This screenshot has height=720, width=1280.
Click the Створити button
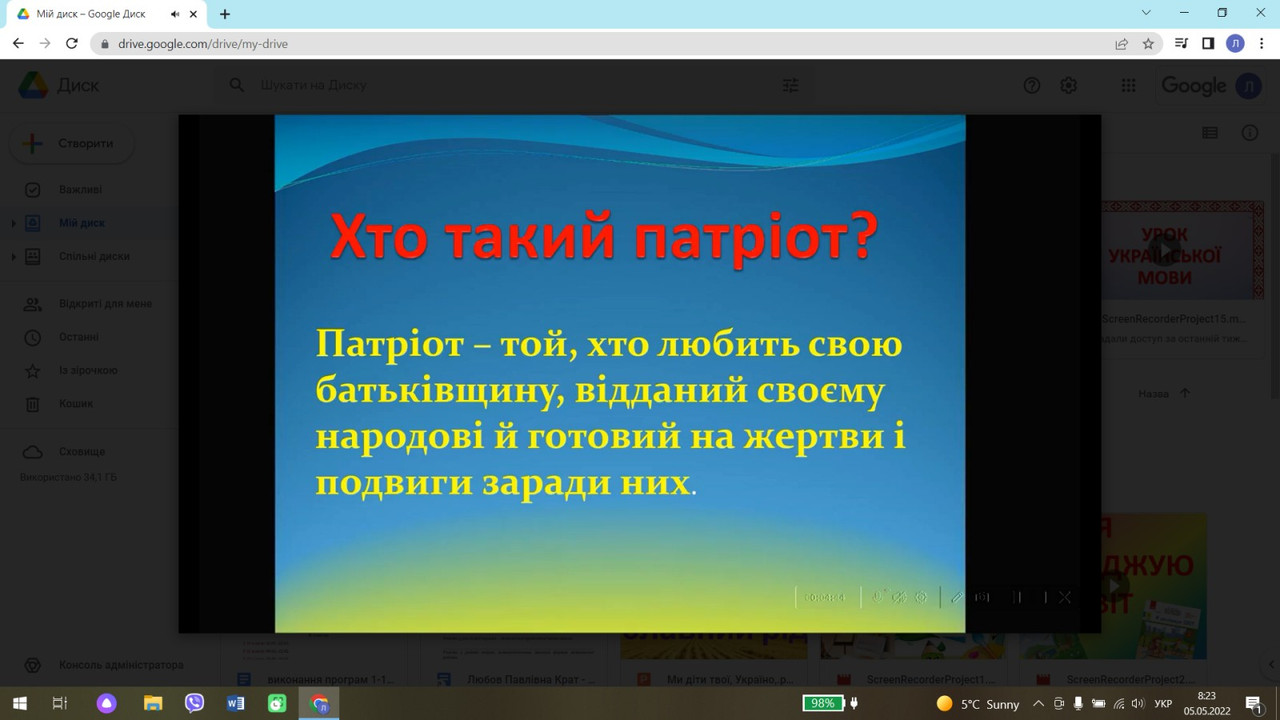(71, 143)
